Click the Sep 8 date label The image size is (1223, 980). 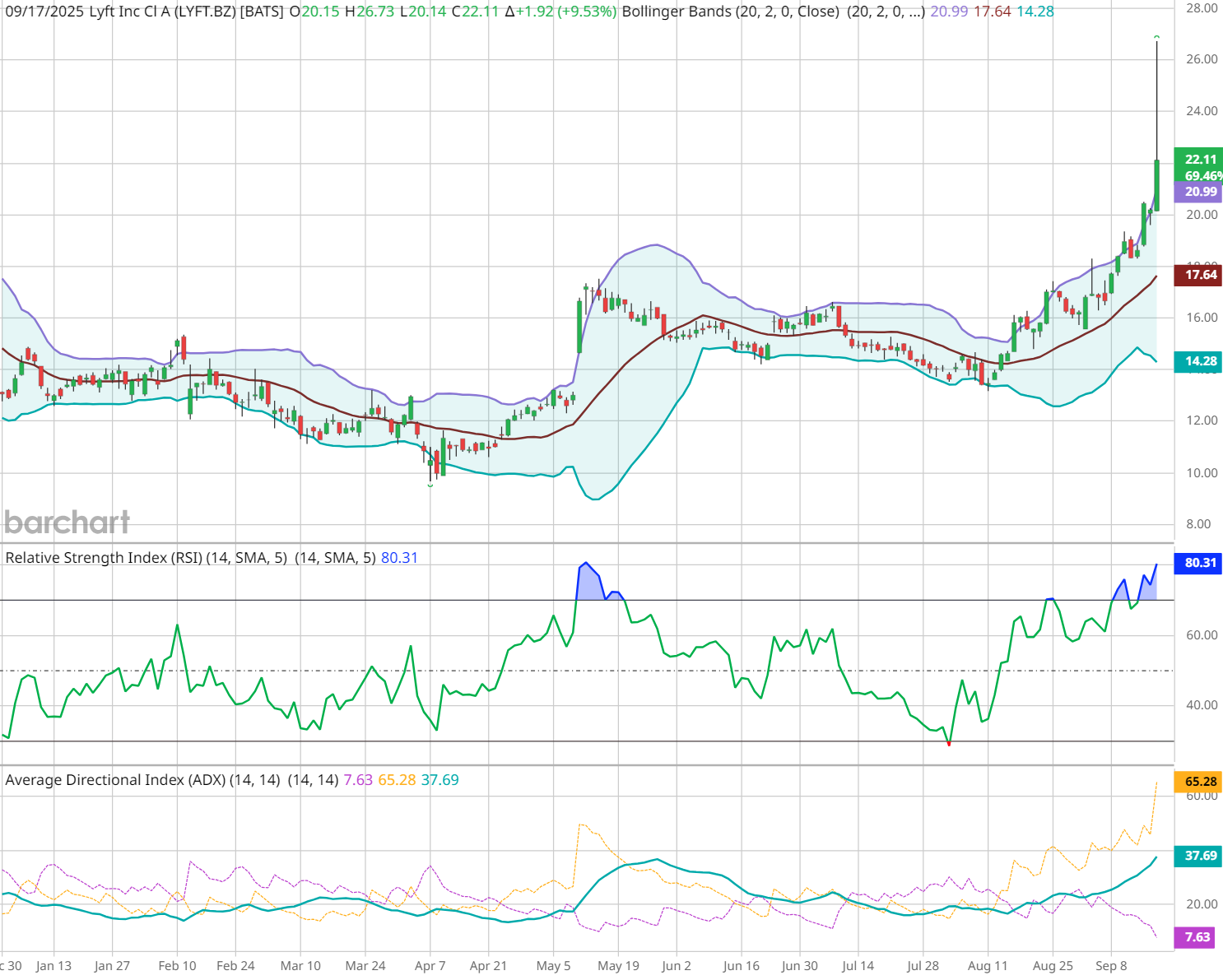1112,966
